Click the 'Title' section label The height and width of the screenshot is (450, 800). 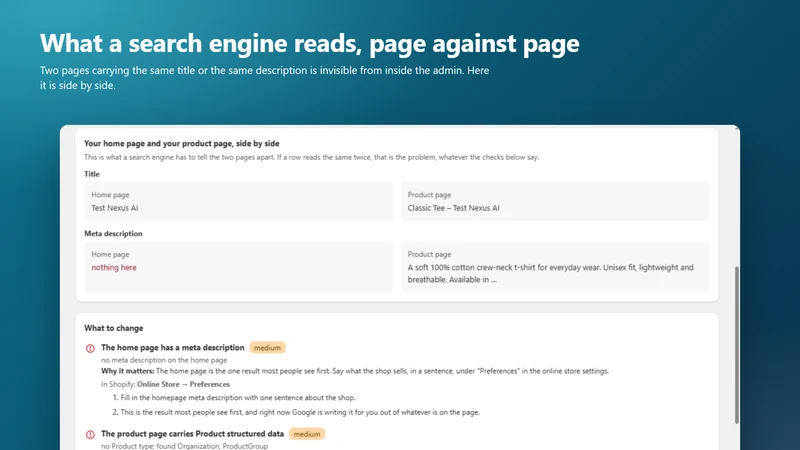(92, 174)
